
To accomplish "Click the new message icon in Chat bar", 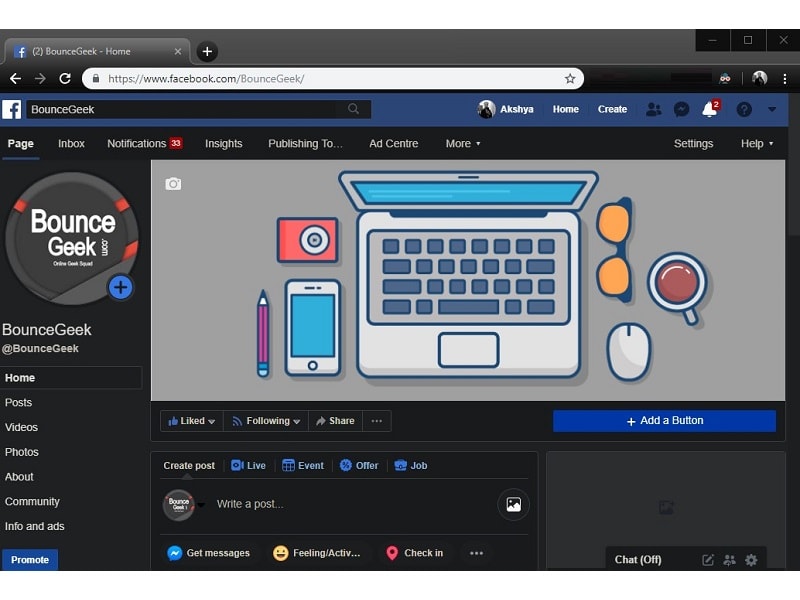I will coord(708,560).
